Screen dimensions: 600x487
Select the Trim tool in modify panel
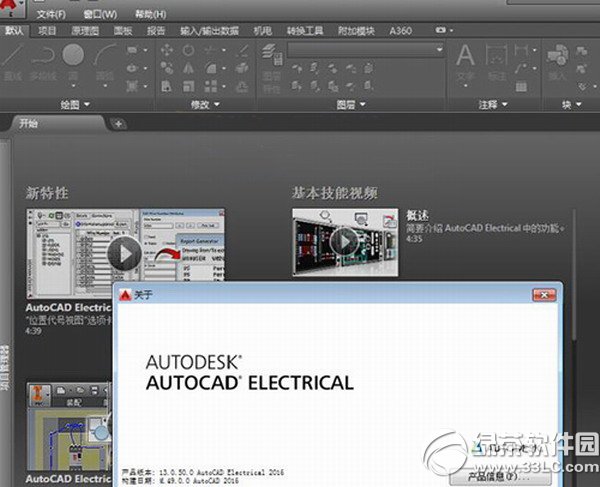[x=210, y=50]
